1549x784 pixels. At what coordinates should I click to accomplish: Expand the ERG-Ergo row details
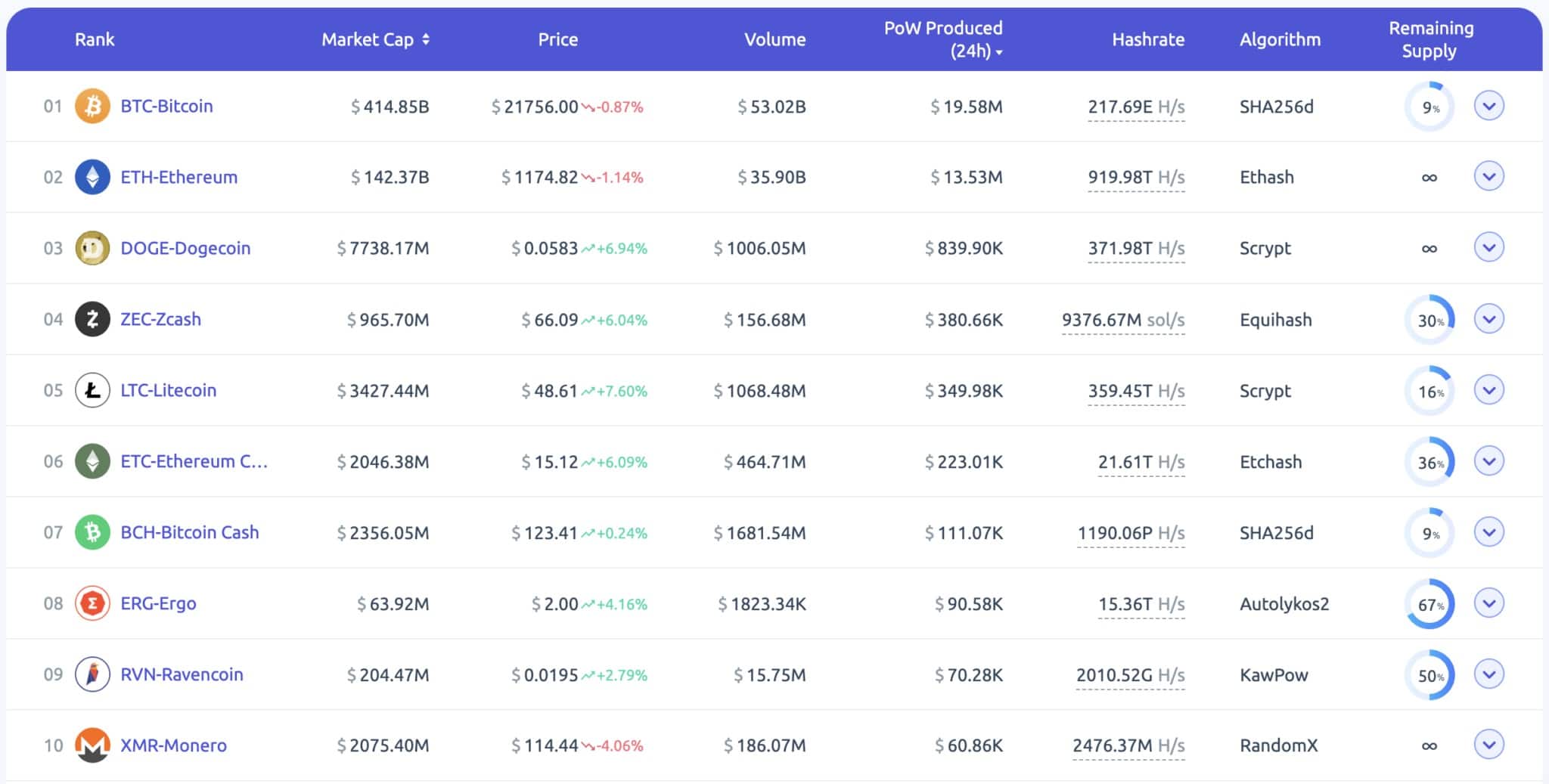[1488, 603]
